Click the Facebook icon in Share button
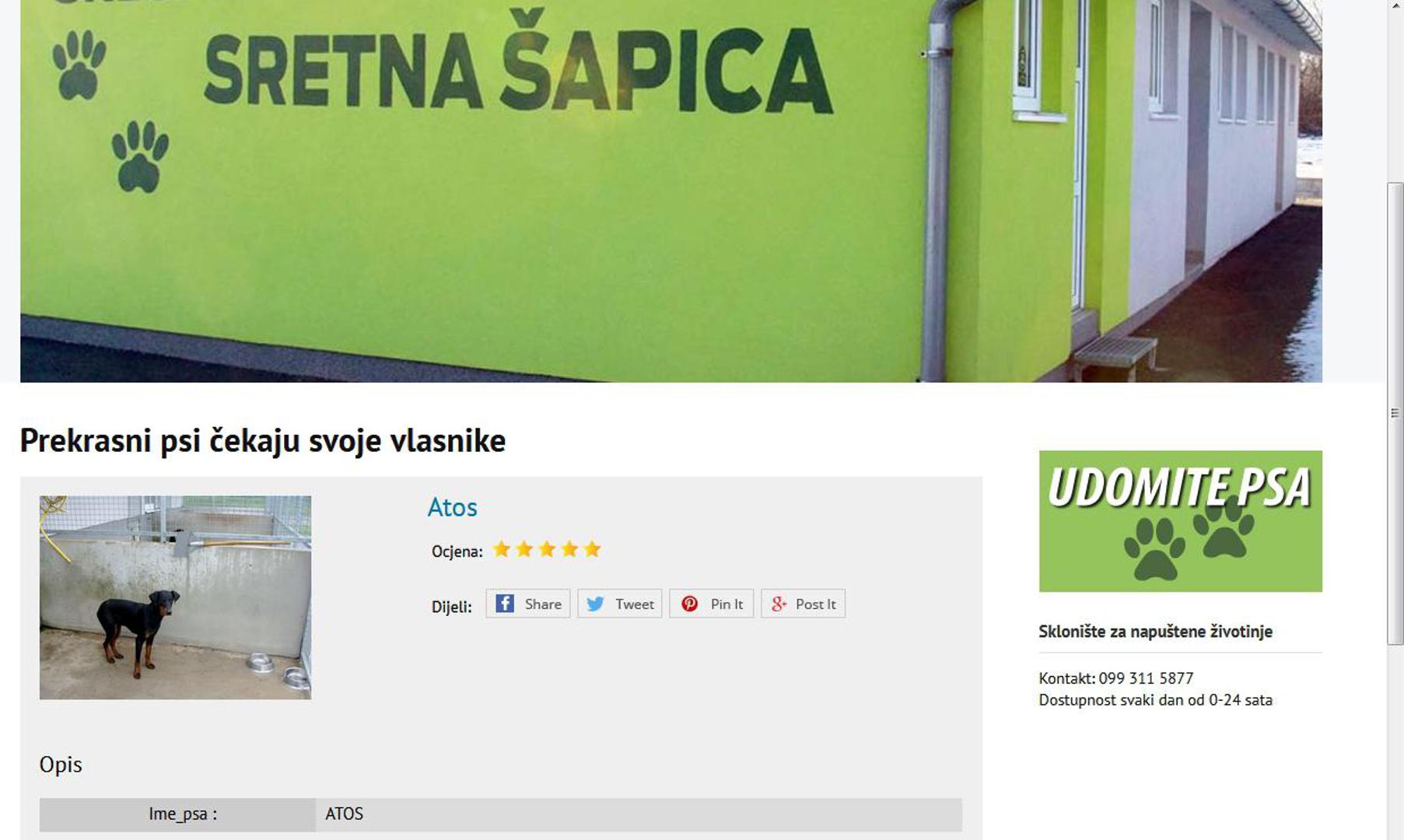The width and height of the screenshot is (1404, 840). 505,604
